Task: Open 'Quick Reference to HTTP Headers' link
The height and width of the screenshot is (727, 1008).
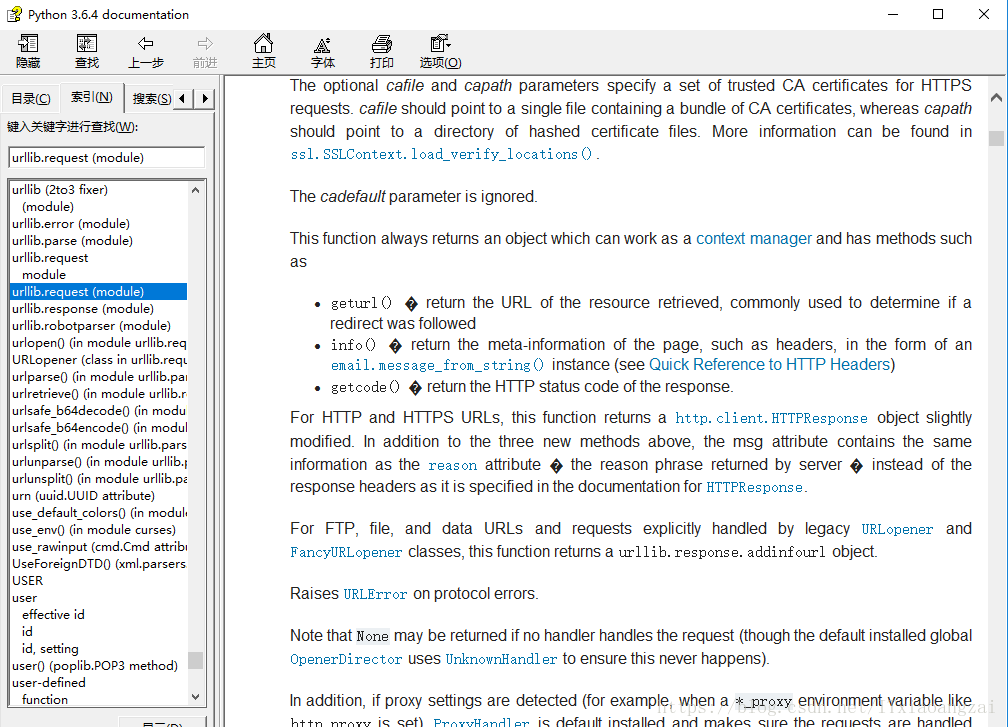Action: pyautogui.click(x=770, y=365)
